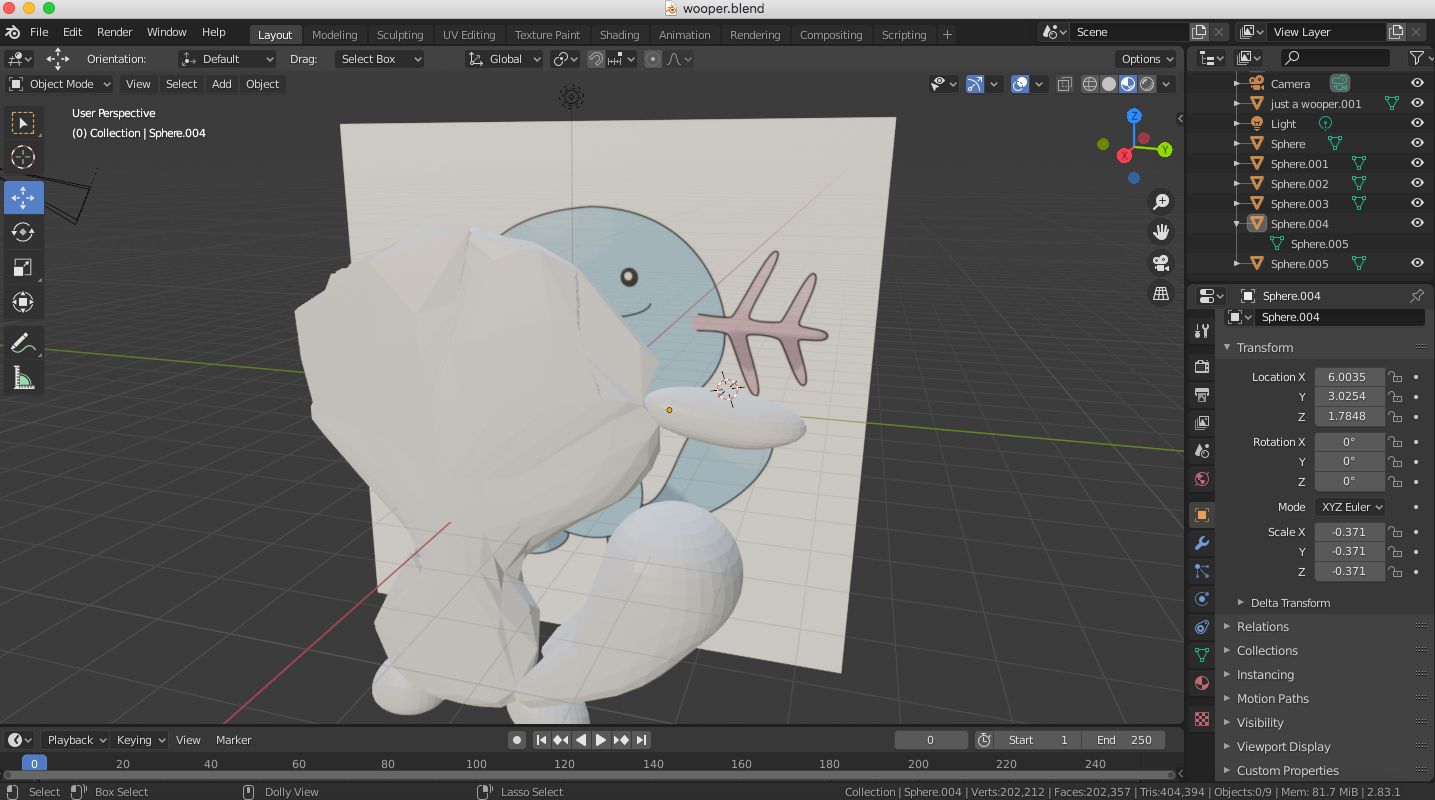
Task: Open the Modifier Properties wrench tab
Action: [1201, 543]
